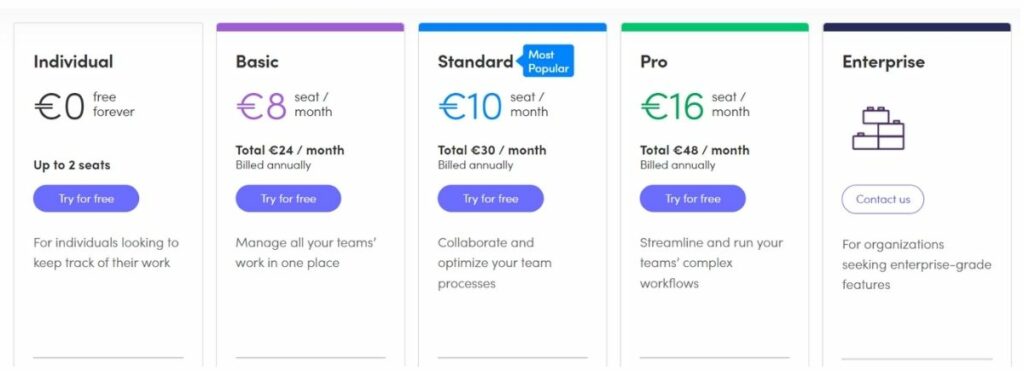
Task: Contact us for Enterprise plan
Action: pos(883,199)
